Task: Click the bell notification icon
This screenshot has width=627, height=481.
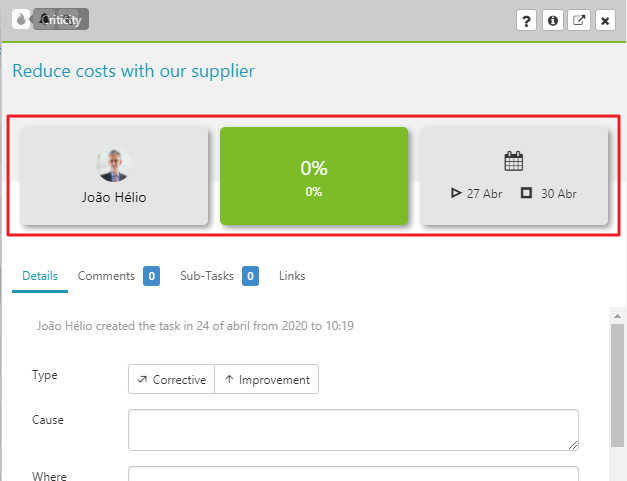Action: (45, 19)
